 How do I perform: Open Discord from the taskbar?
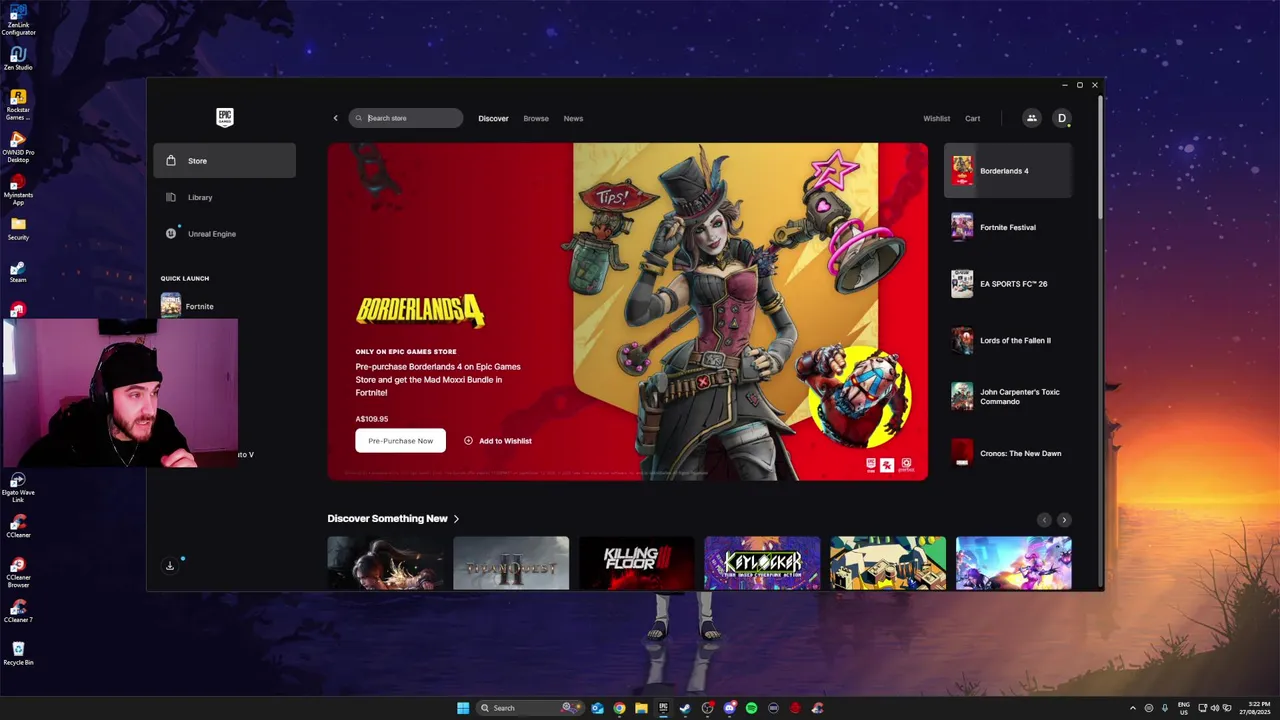point(729,708)
